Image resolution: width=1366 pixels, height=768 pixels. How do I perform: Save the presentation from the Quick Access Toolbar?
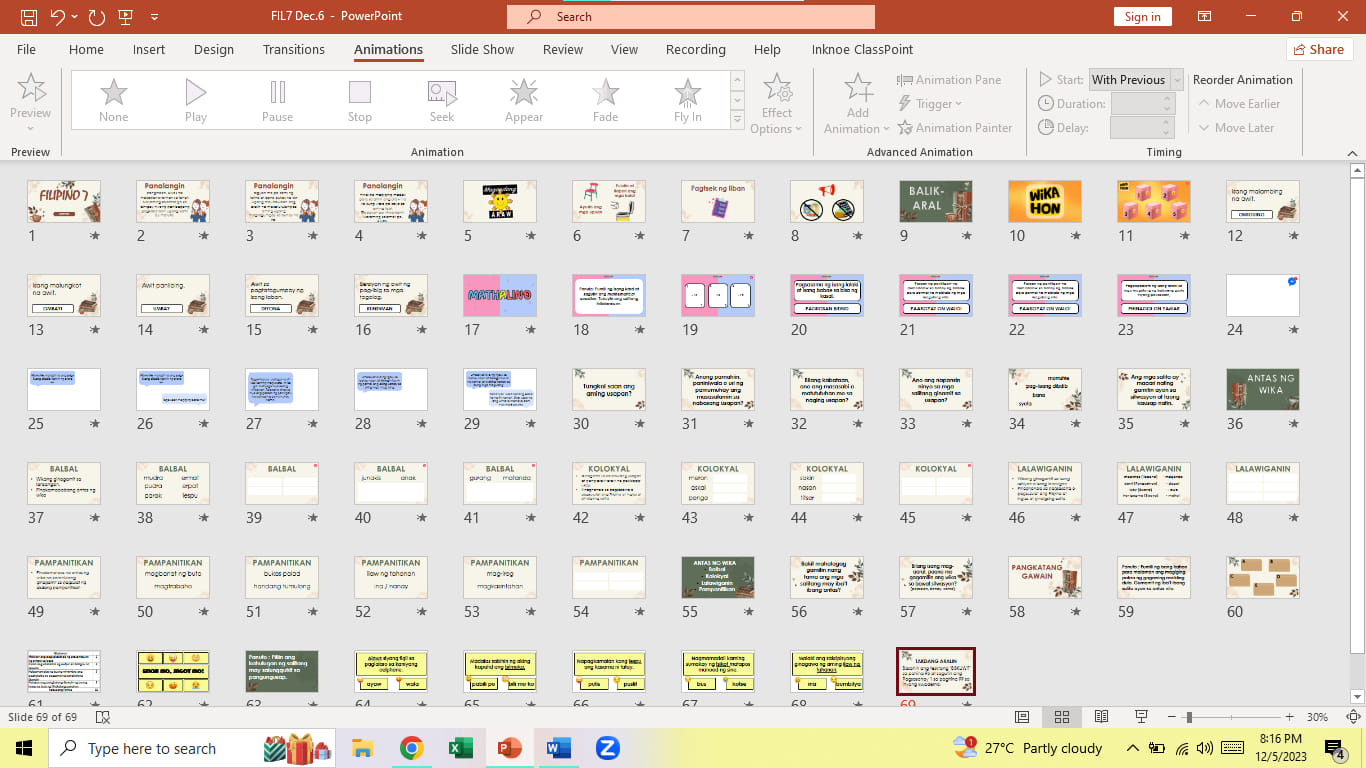point(28,16)
